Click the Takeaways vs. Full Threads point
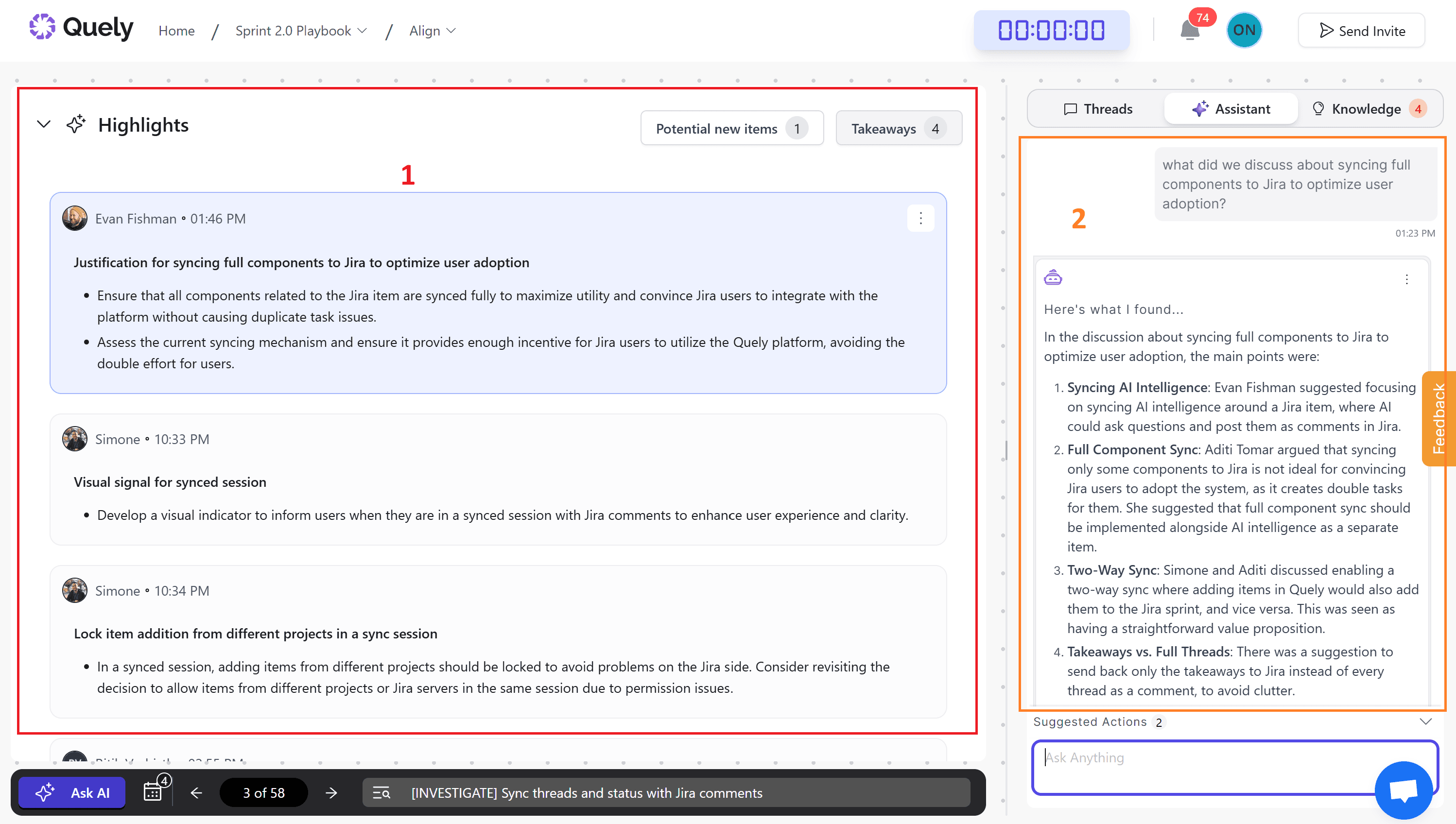 point(1230,671)
